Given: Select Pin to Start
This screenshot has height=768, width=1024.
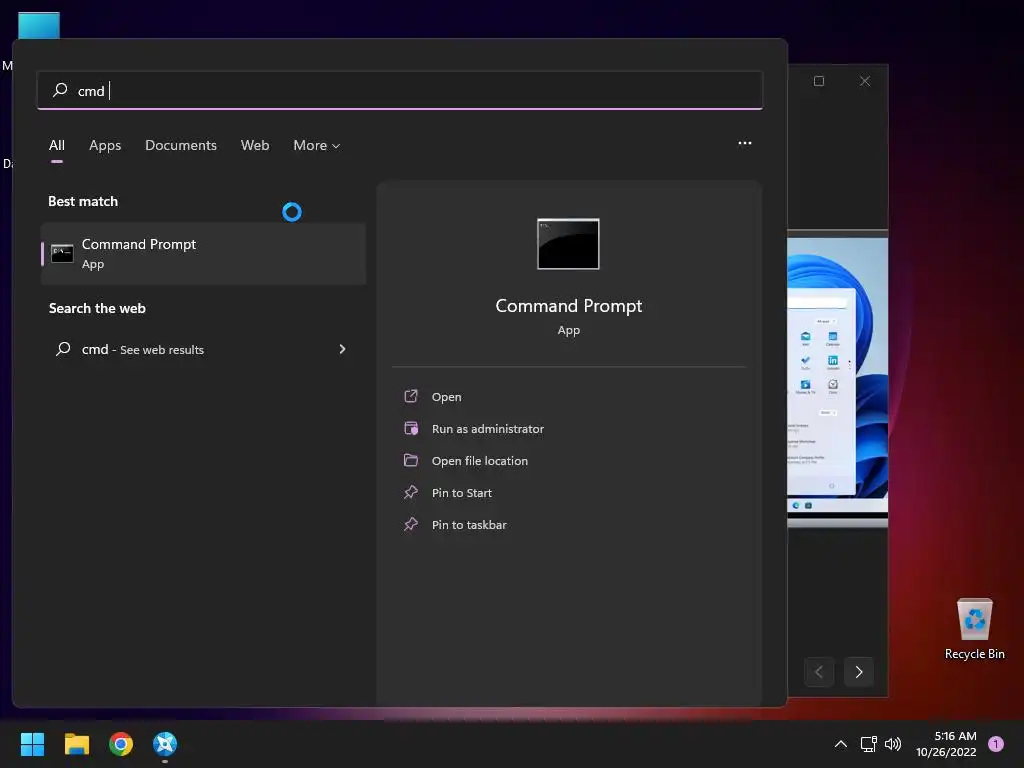Looking at the screenshot, I should click(461, 492).
